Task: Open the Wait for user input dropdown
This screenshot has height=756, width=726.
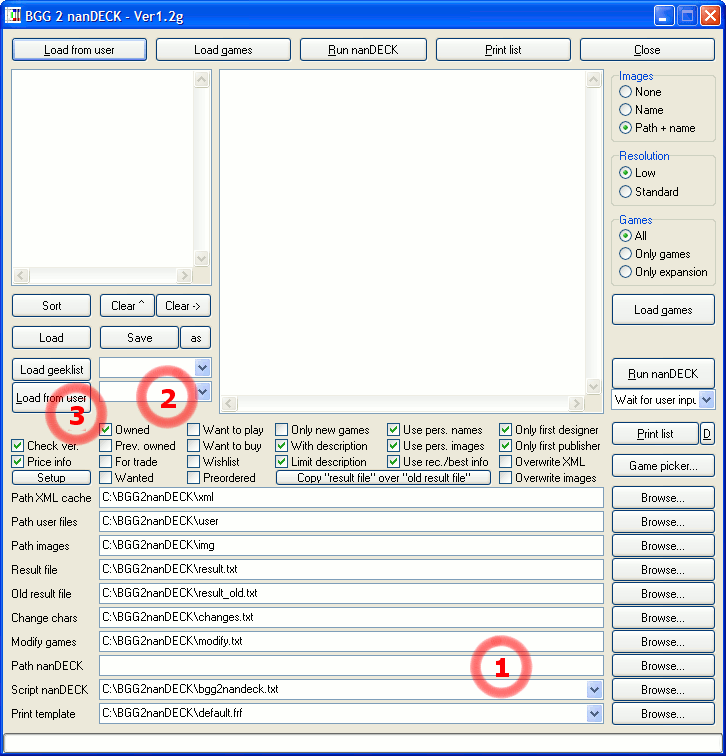Action: click(706, 400)
